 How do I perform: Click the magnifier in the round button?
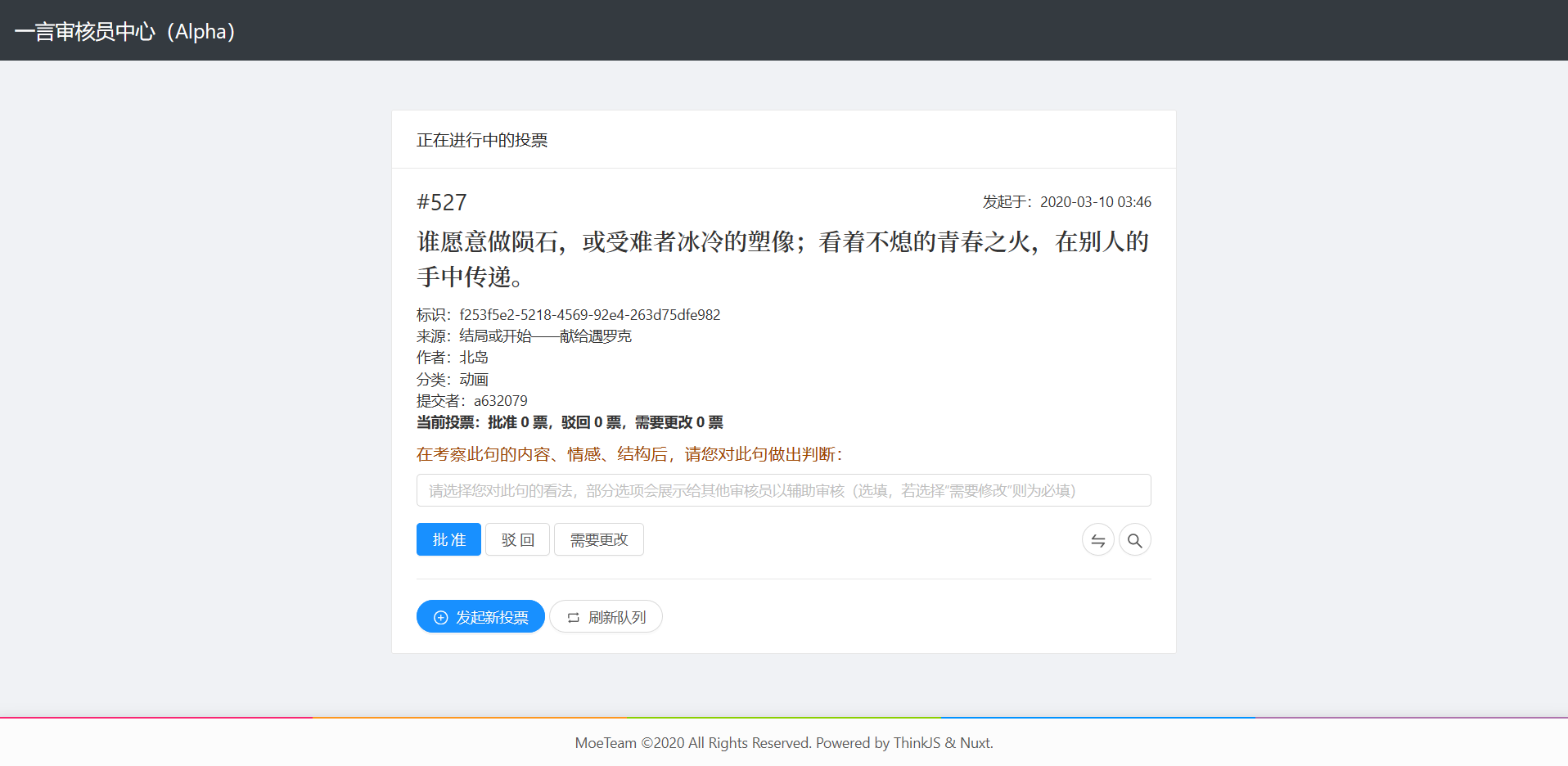pyautogui.click(x=1135, y=539)
